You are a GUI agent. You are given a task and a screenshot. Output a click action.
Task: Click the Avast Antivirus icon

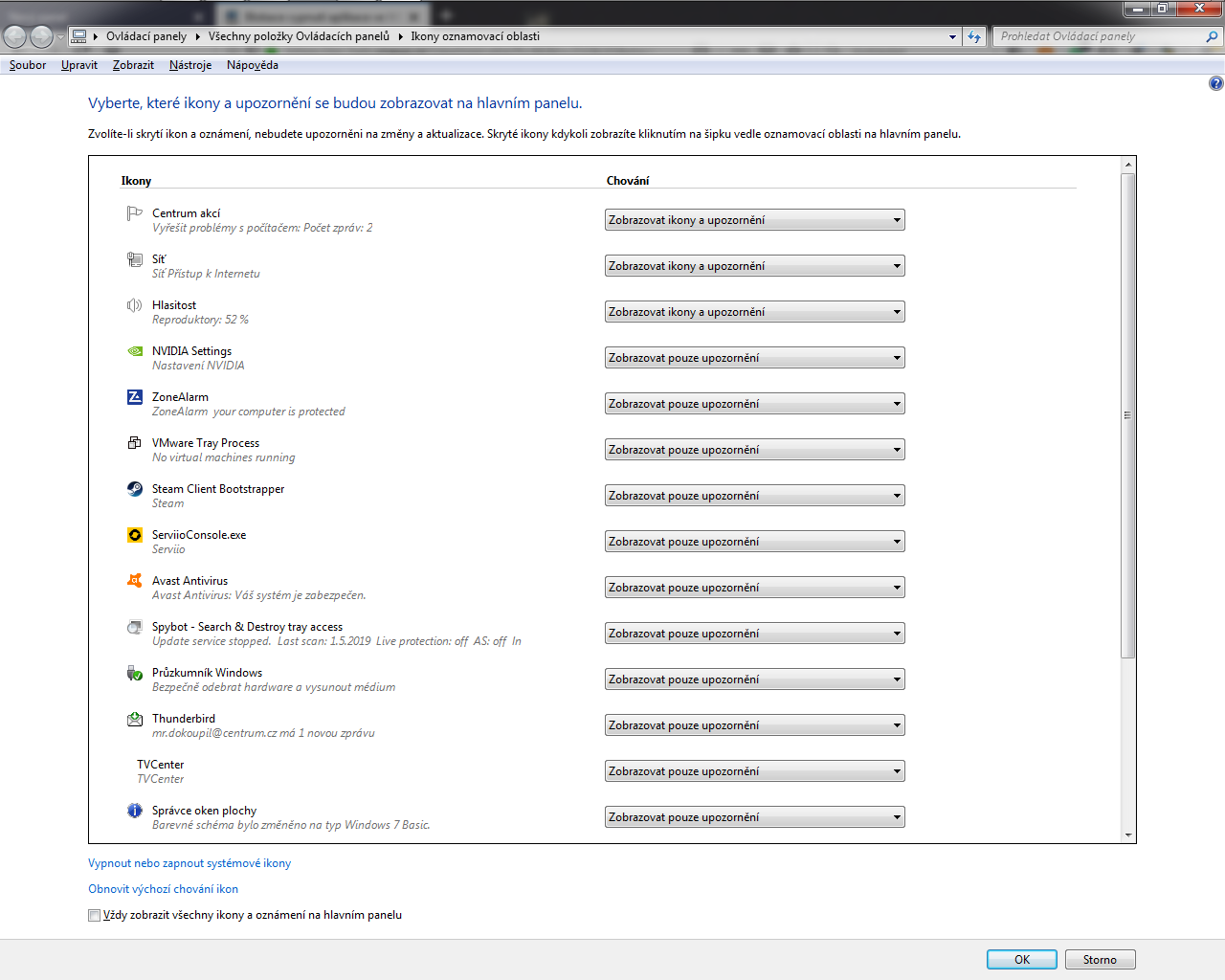[x=135, y=581]
